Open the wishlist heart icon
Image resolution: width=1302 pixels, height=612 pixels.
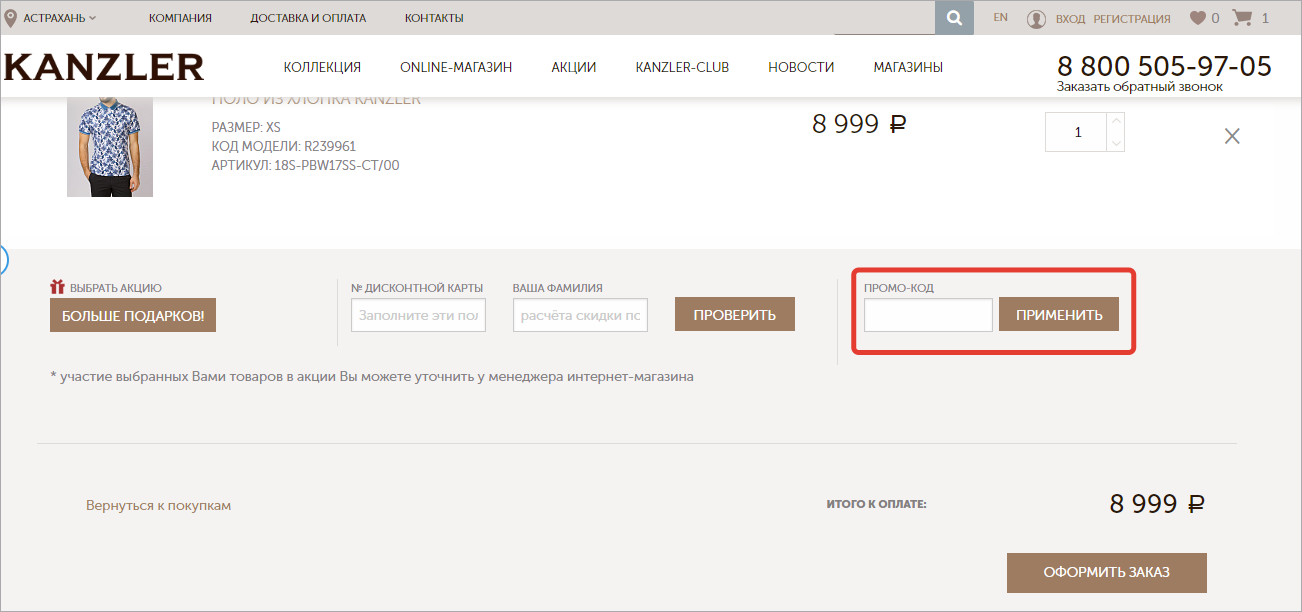tap(1197, 18)
